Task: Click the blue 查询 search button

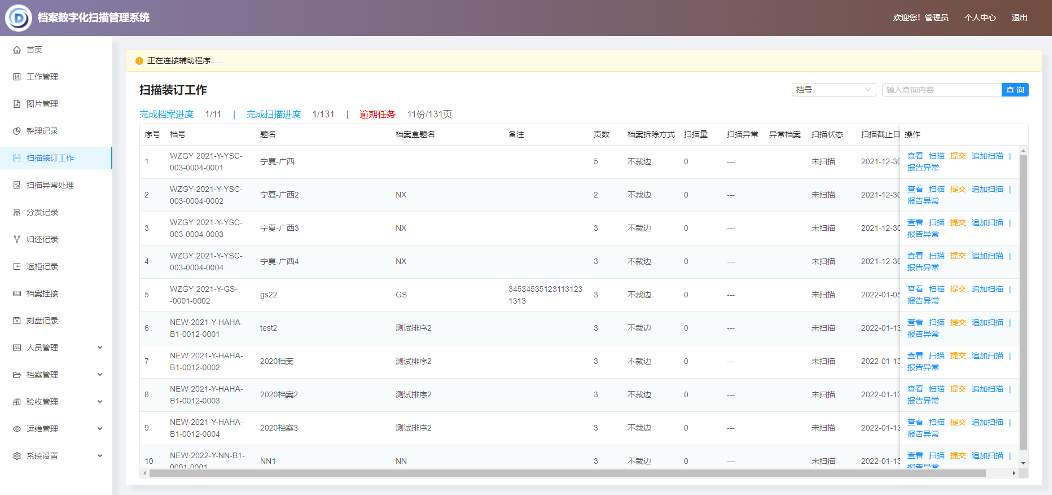Action: [1014, 90]
